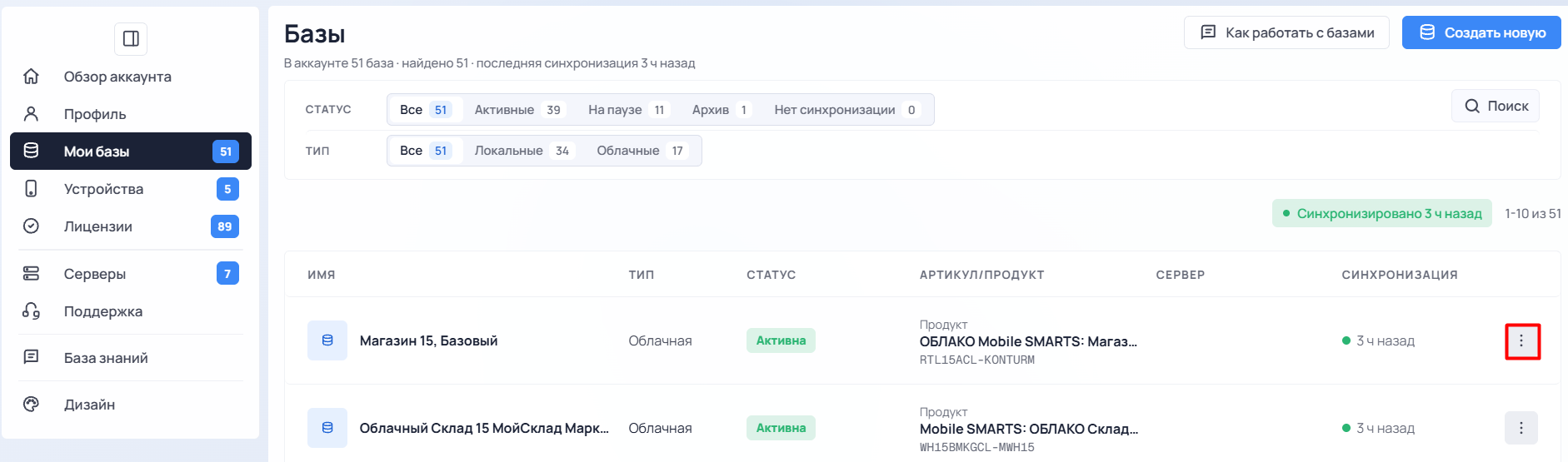Click the ИМЯ column header

[x=322, y=275]
